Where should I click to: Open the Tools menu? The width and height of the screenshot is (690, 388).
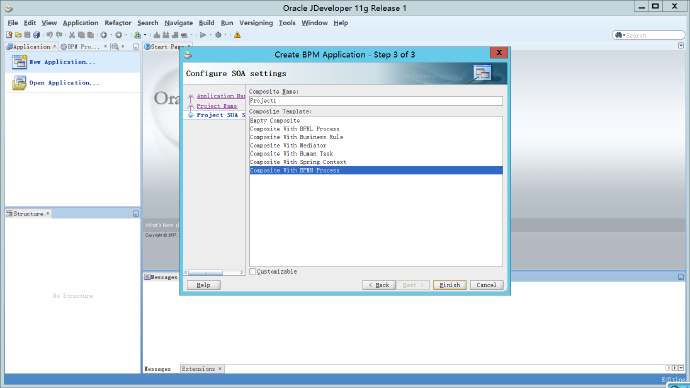286,22
